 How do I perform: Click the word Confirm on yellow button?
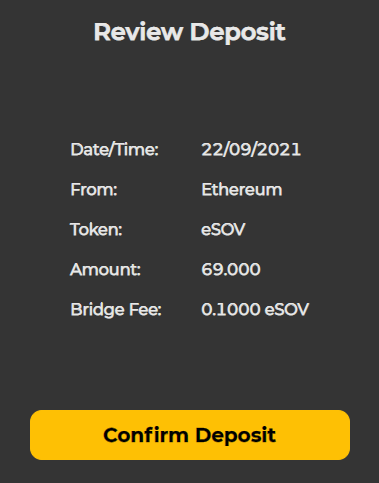tap(146, 435)
